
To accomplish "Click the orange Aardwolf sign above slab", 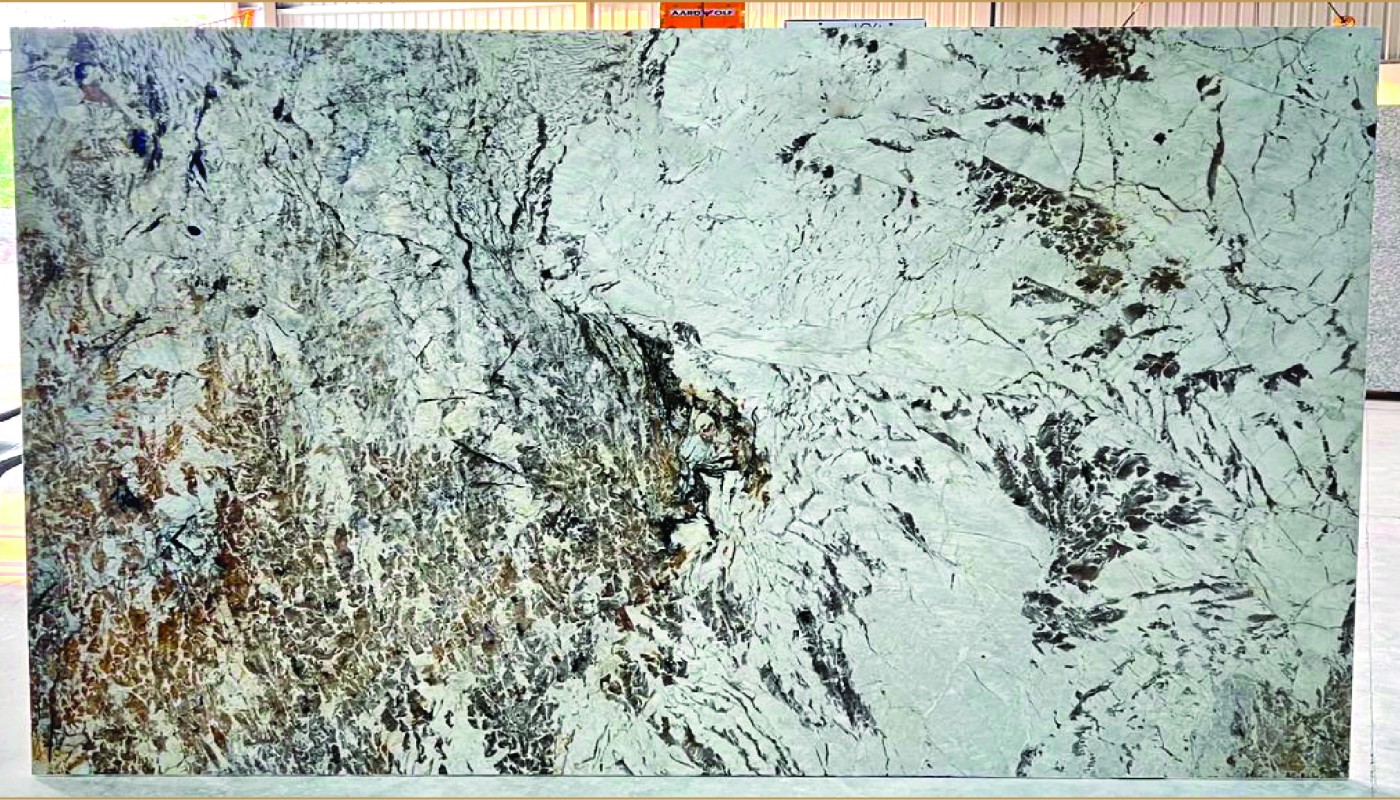I will pos(702,14).
